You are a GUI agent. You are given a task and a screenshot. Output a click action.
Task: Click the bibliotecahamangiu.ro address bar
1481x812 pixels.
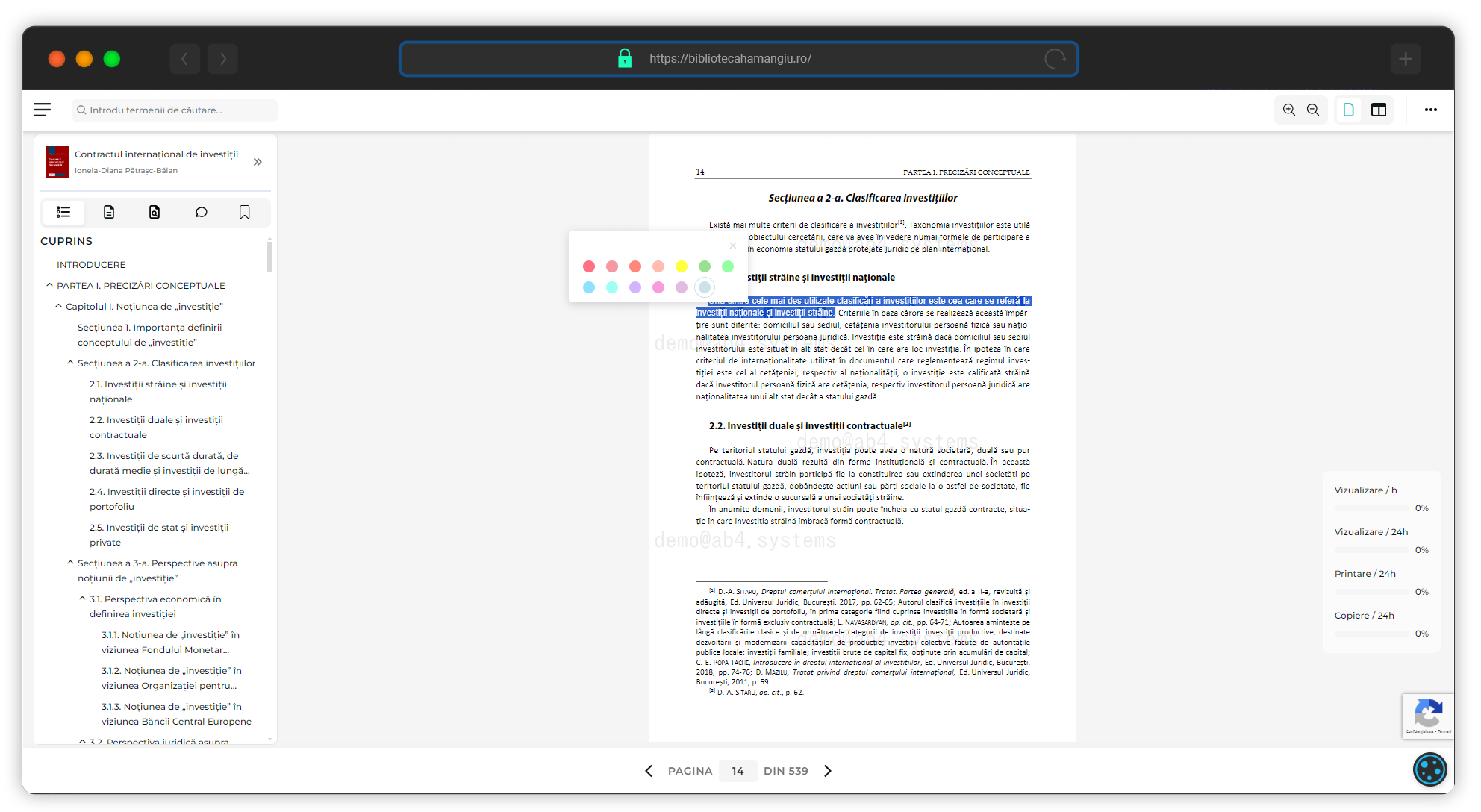[x=739, y=59]
